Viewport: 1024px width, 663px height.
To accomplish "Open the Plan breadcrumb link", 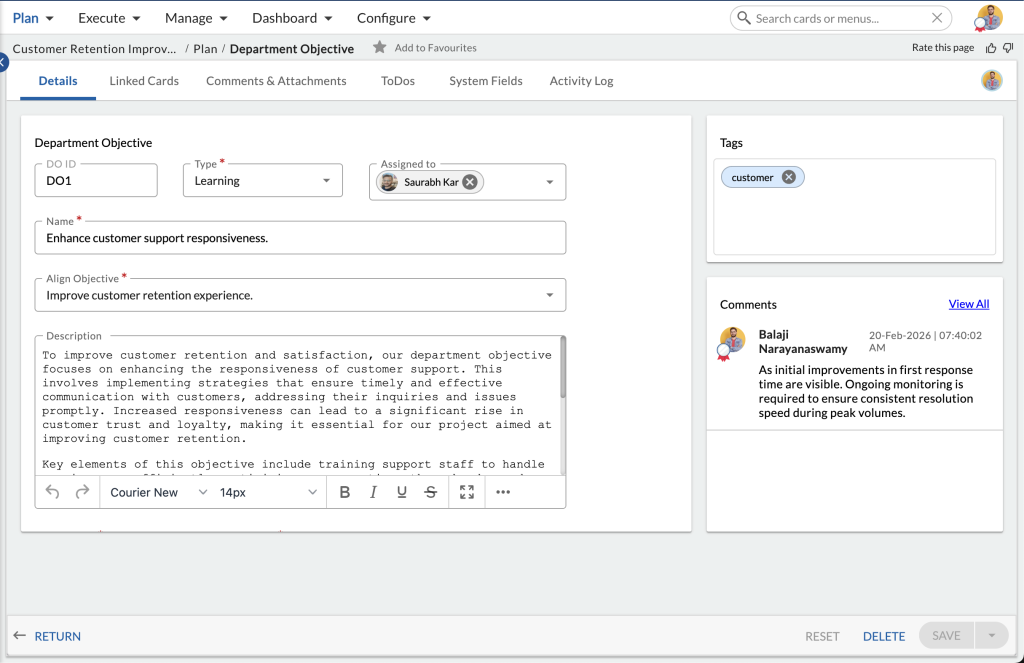I will click(x=205, y=49).
